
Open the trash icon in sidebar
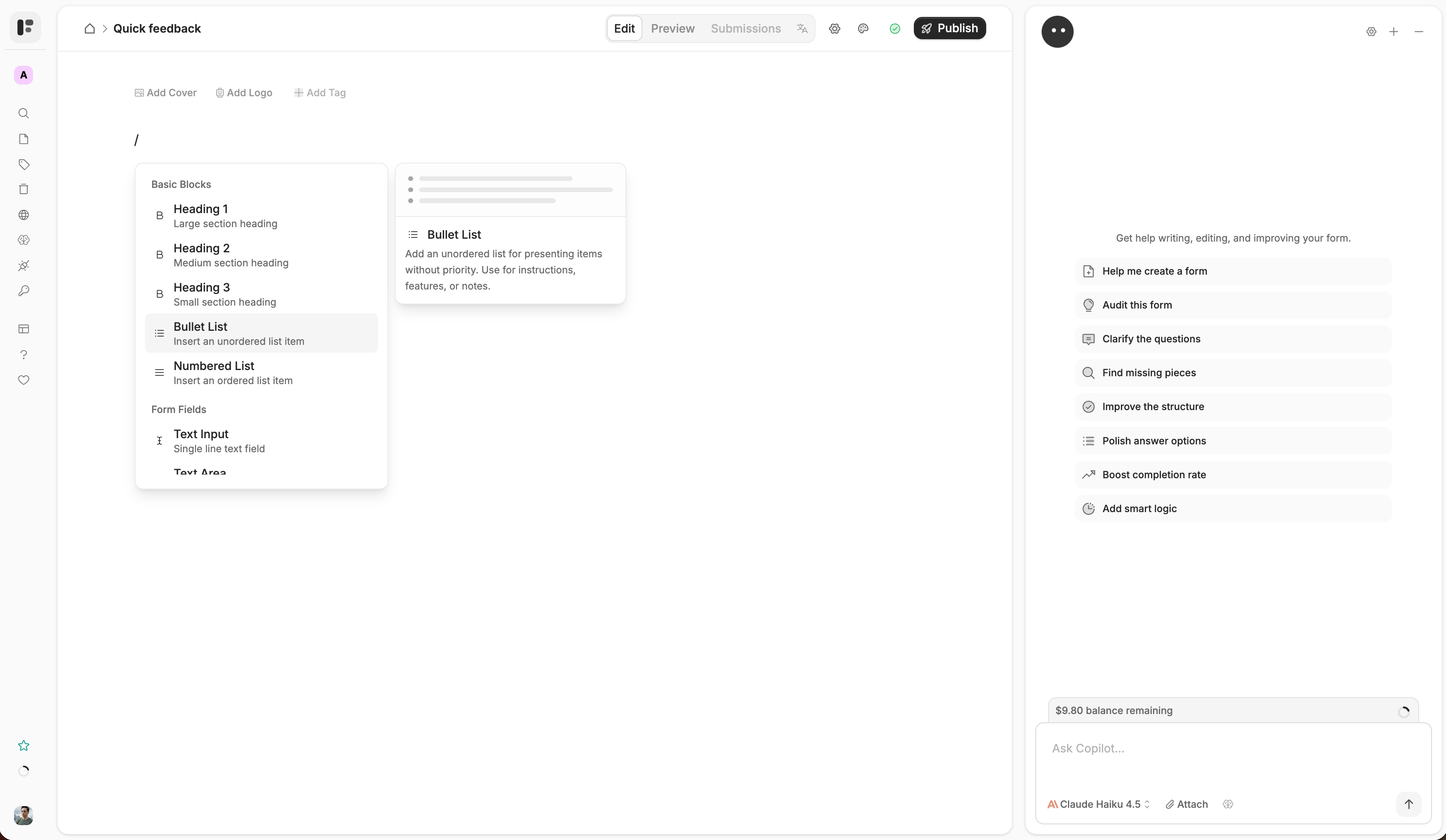click(x=24, y=189)
